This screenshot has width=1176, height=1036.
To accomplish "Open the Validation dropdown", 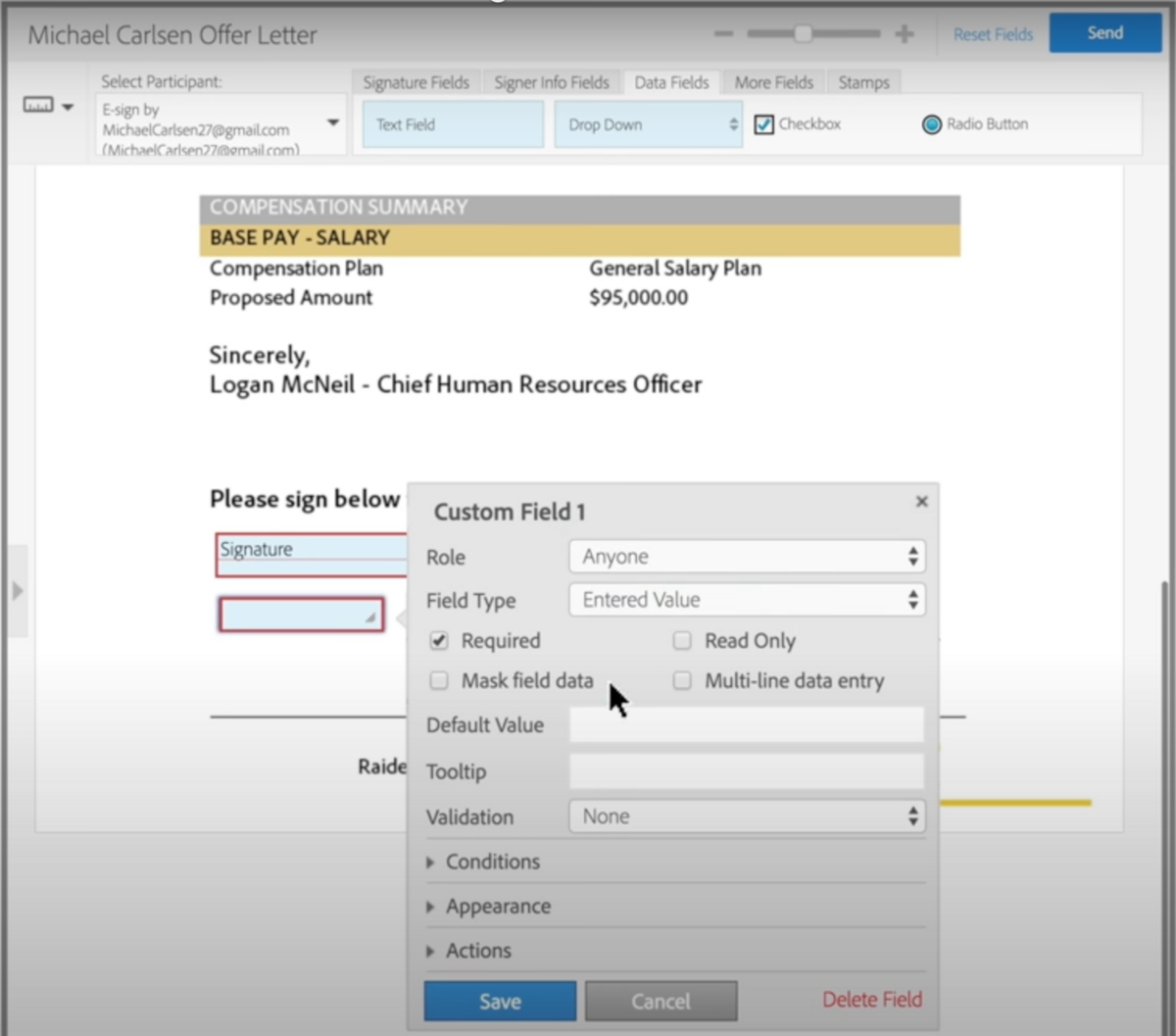I will click(x=747, y=816).
